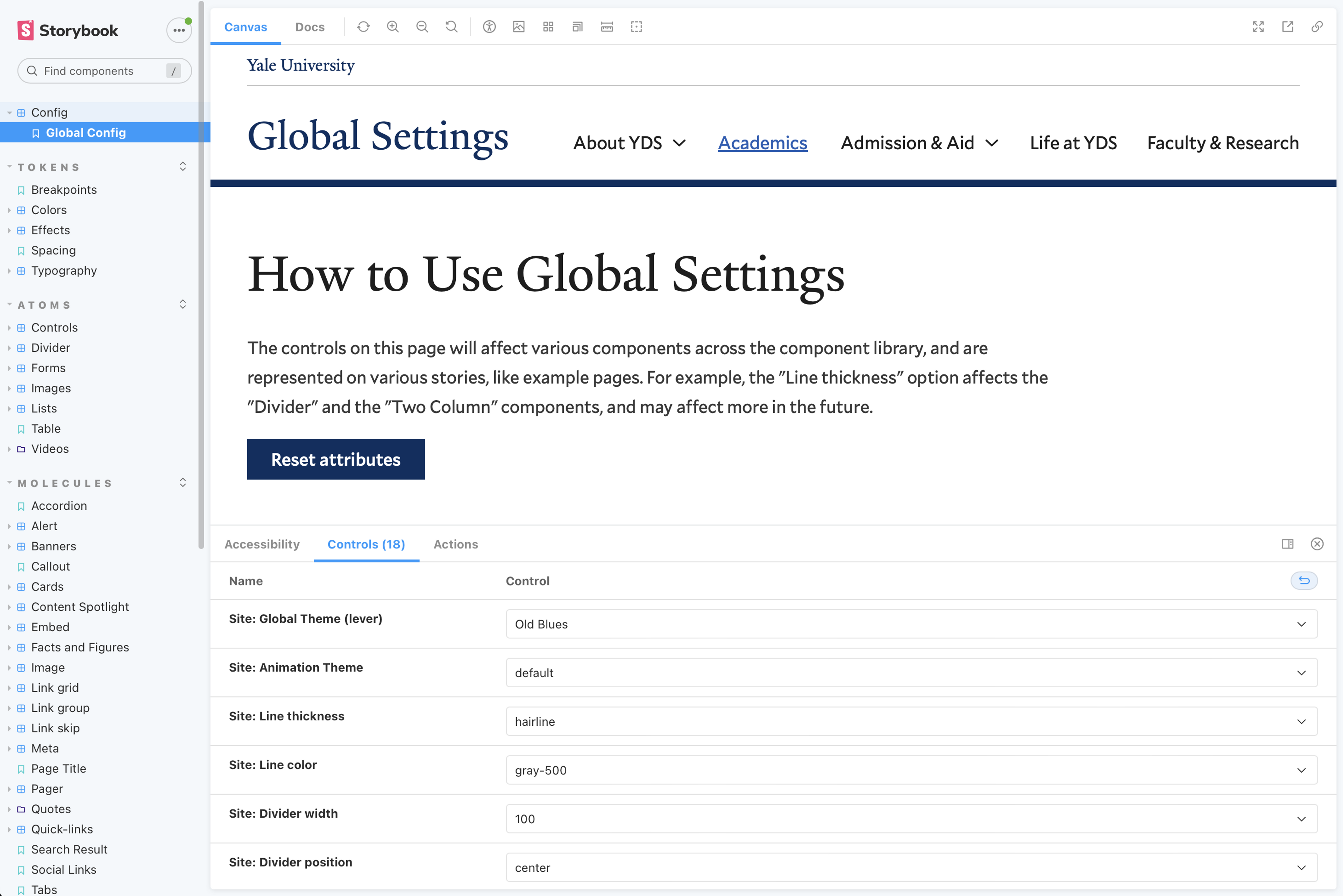This screenshot has width=1343, height=896.
Task: Open the Accordion story
Action: [59, 506]
